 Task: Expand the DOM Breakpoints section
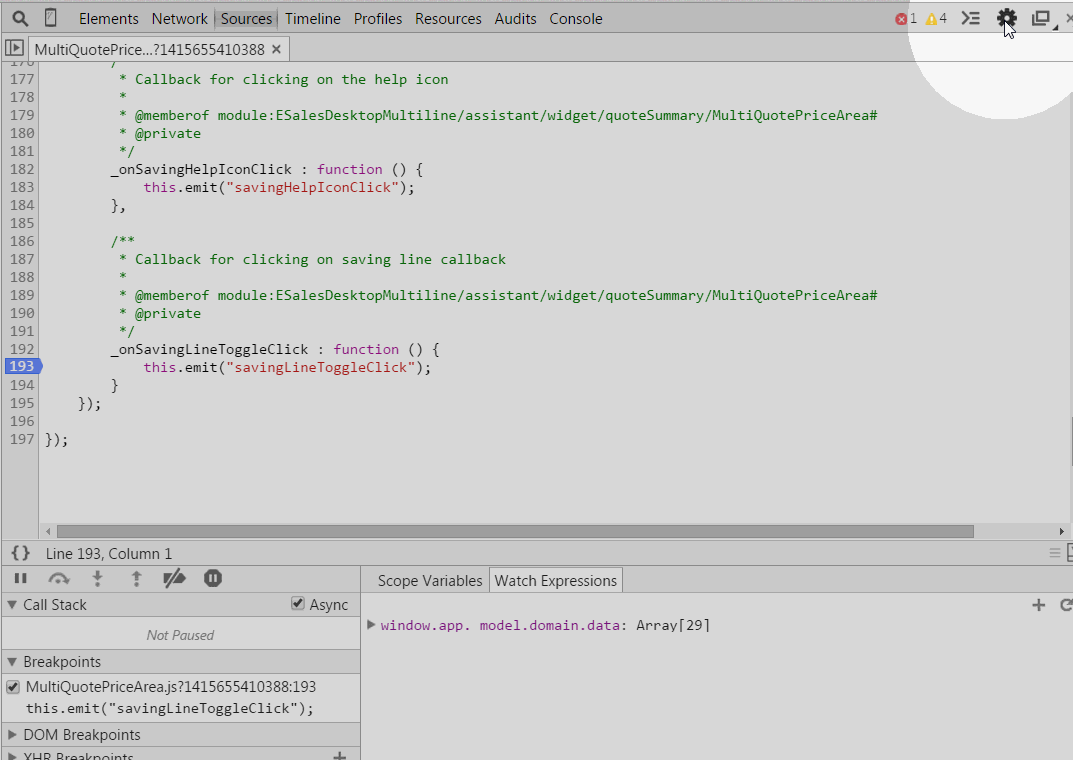click(12, 735)
